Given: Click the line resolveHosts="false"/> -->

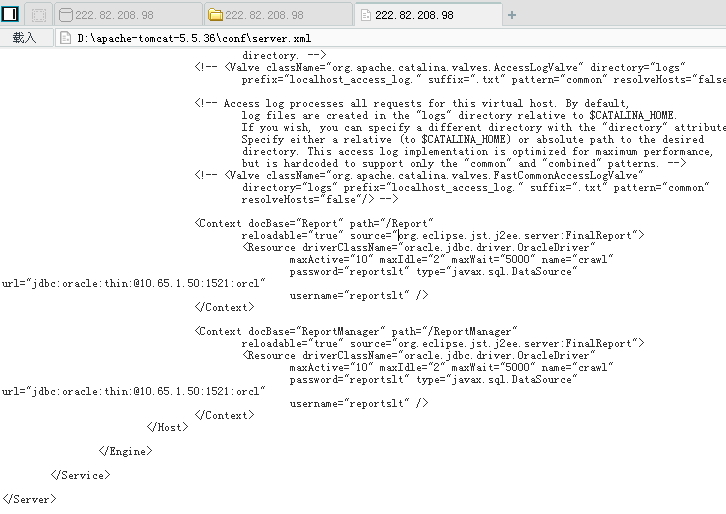Looking at the screenshot, I should click(x=319, y=200).
